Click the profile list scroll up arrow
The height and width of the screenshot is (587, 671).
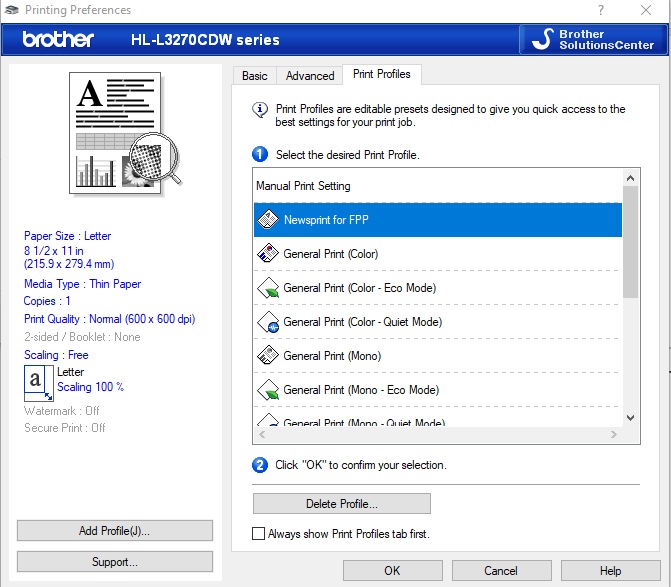630,178
